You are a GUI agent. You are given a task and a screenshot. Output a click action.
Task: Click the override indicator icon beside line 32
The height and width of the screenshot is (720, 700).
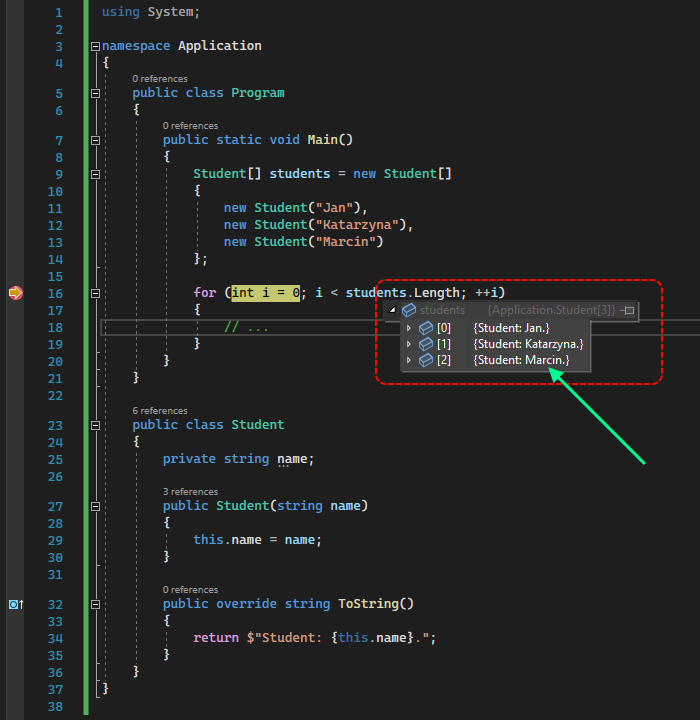[15, 604]
